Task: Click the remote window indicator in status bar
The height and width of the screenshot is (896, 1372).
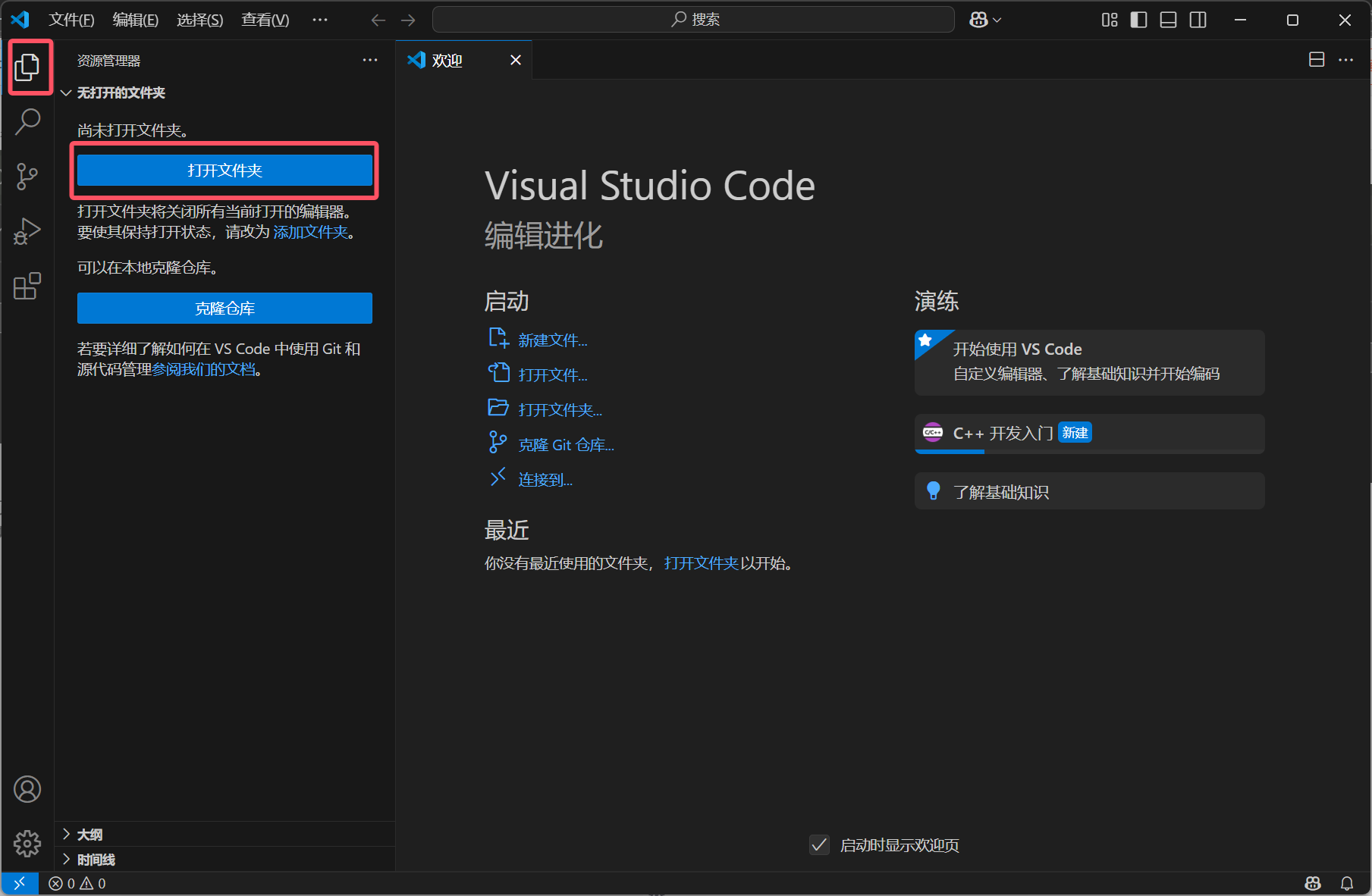Action: [20, 883]
